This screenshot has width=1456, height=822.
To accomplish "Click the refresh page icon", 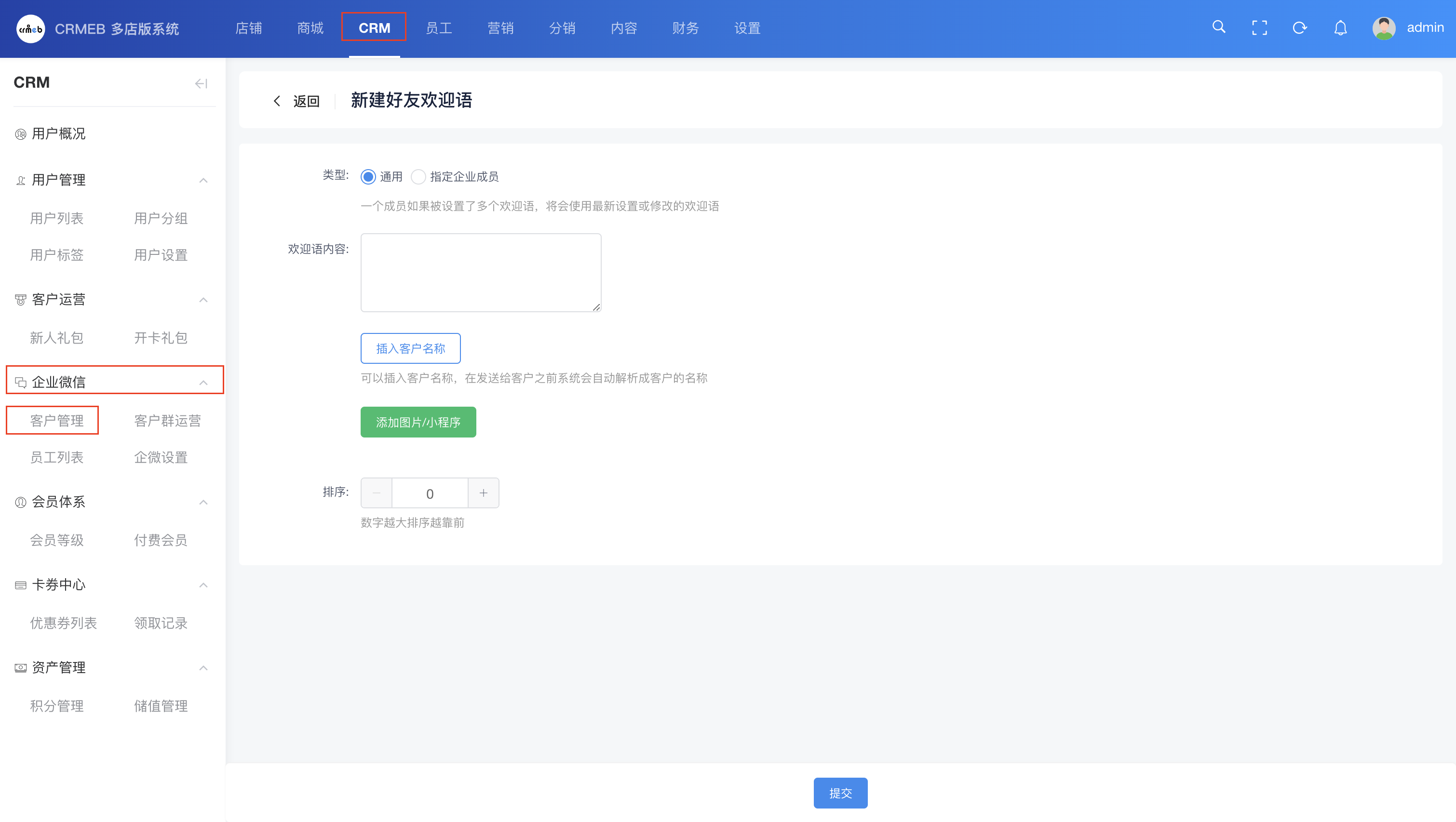I will coord(1299,27).
